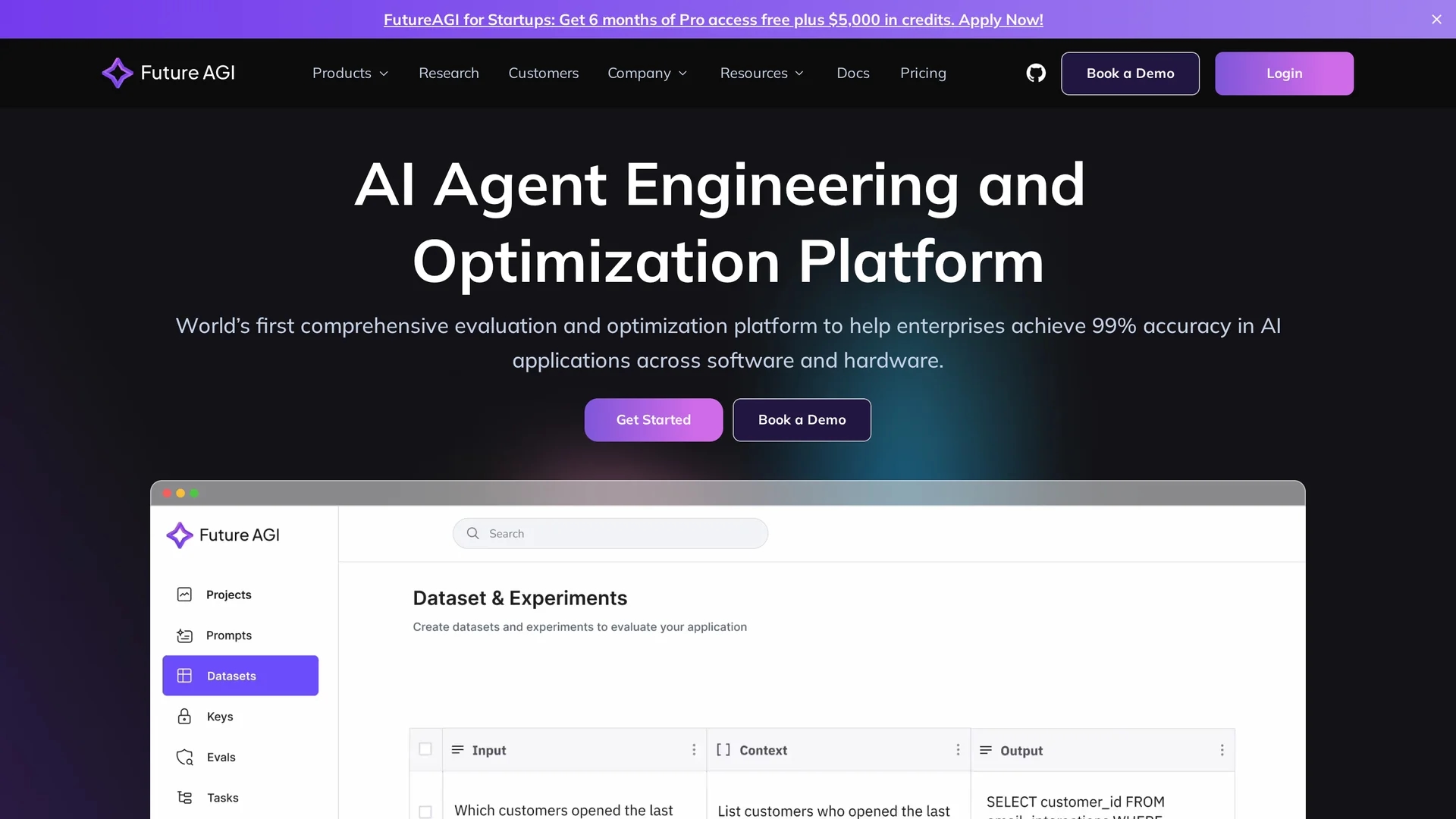Select Datasets in the sidebar
The width and height of the screenshot is (1456, 819).
click(x=240, y=676)
